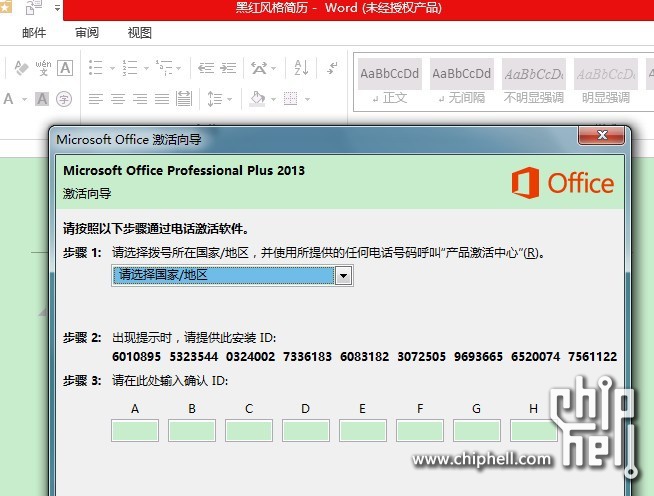The width and height of the screenshot is (654, 496).
Task: Open the Bullets dropdown arrow
Action: [112, 68]
